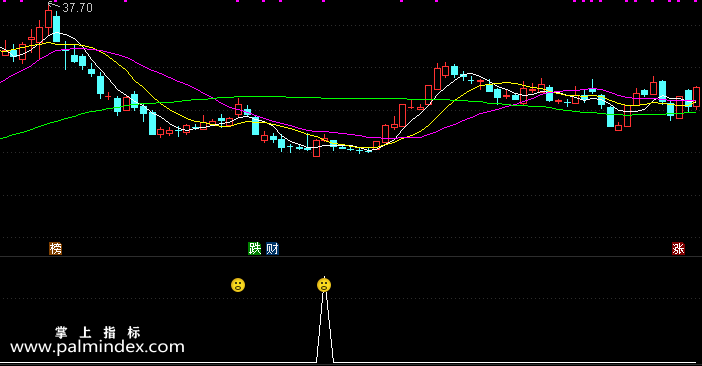
Task: Select the big cyan candle right after the peak
Action: tap(57, 28)
